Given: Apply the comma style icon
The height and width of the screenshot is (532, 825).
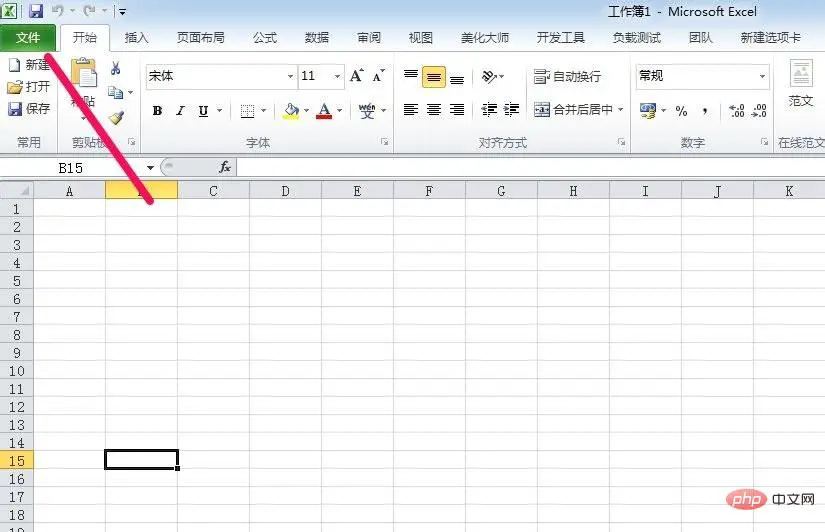Looking at the screenshot, I should point(705,111).
